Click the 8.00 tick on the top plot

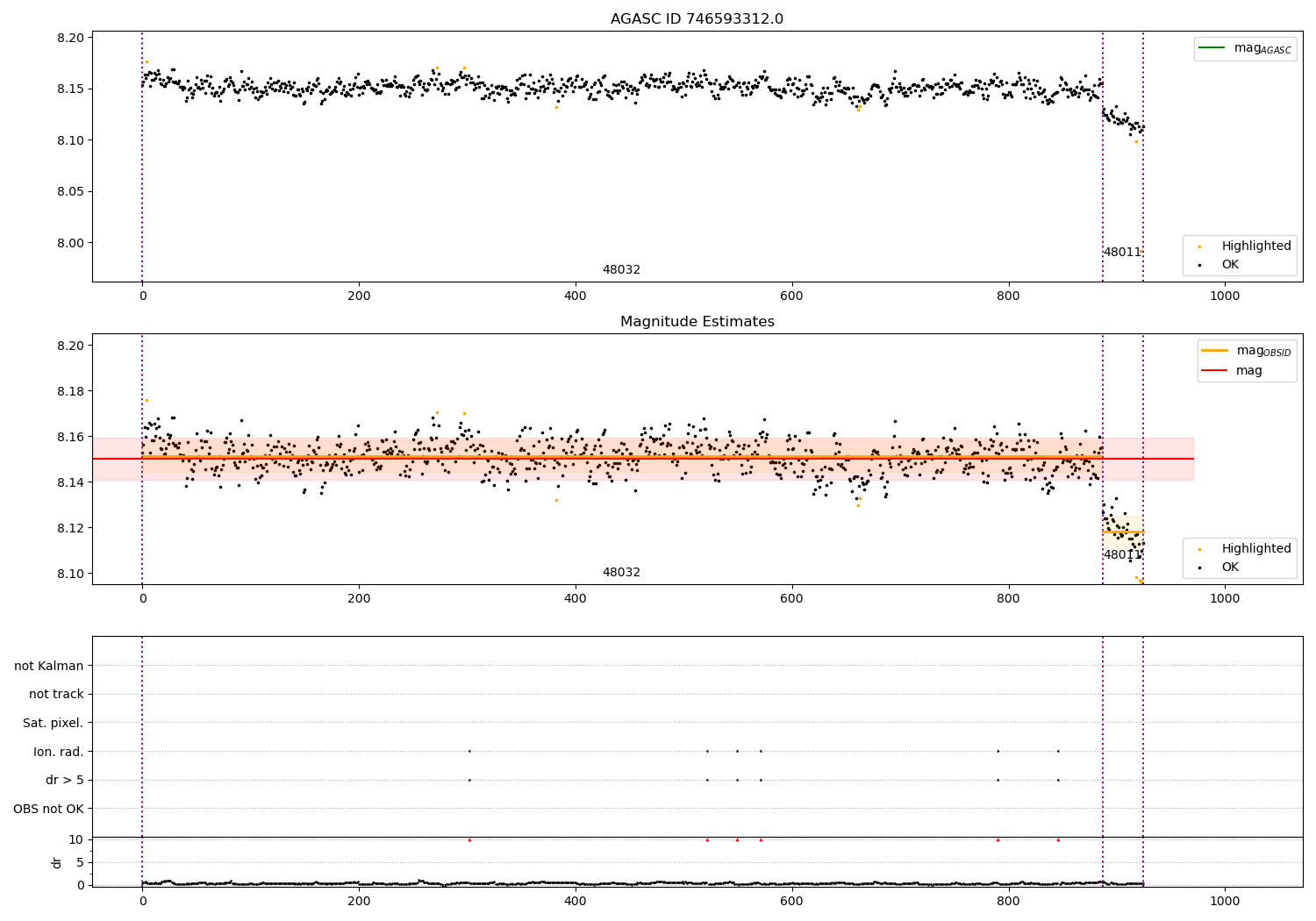70,244
